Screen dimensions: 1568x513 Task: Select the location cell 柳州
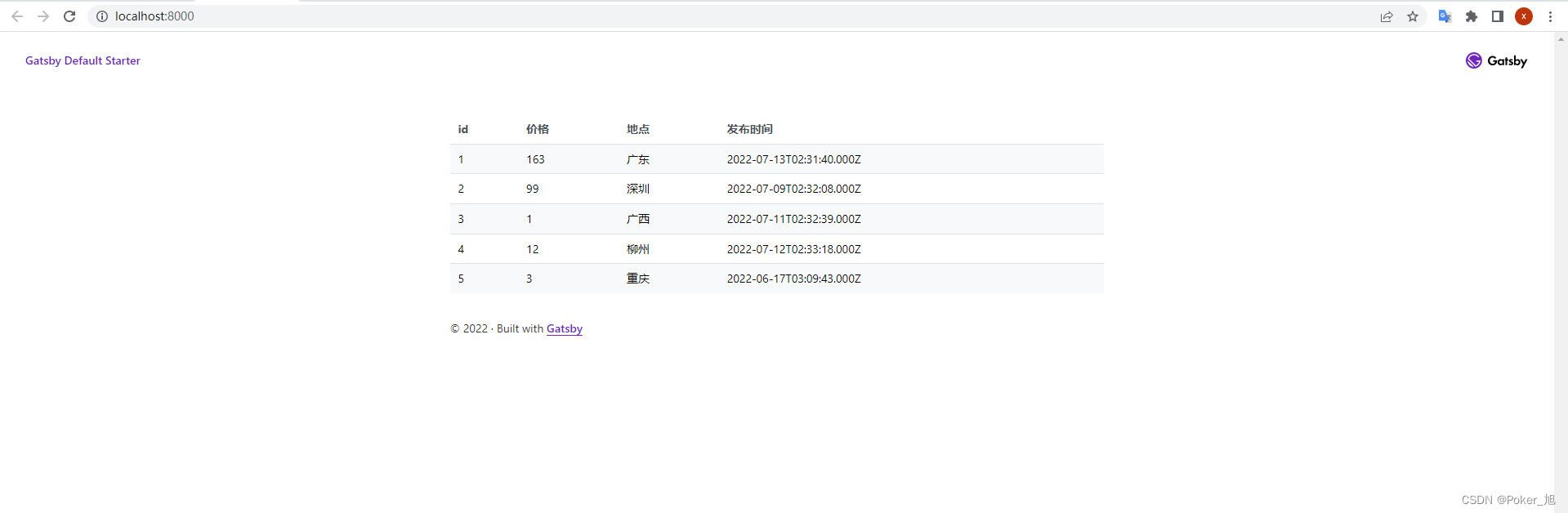pyautogui.click(x=638, y=249)
